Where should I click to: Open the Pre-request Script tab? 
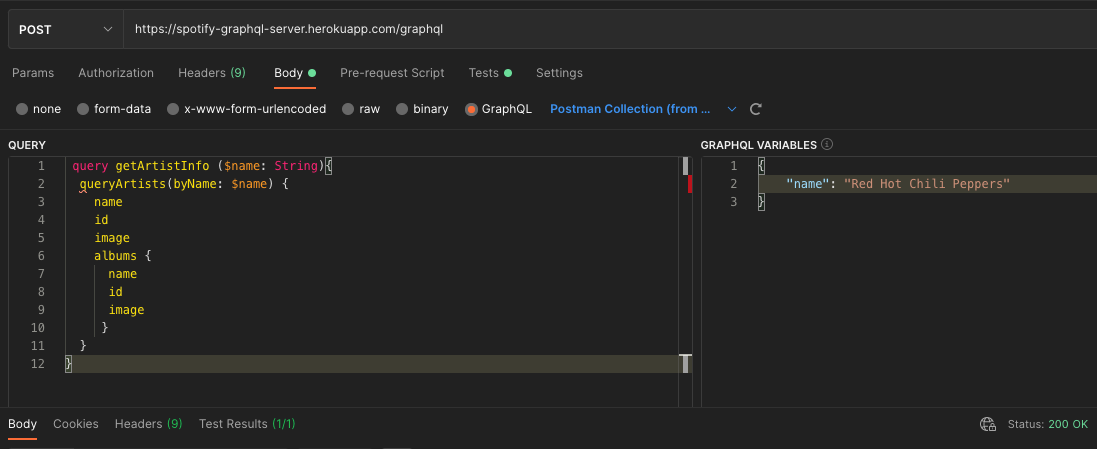(392, 73)
